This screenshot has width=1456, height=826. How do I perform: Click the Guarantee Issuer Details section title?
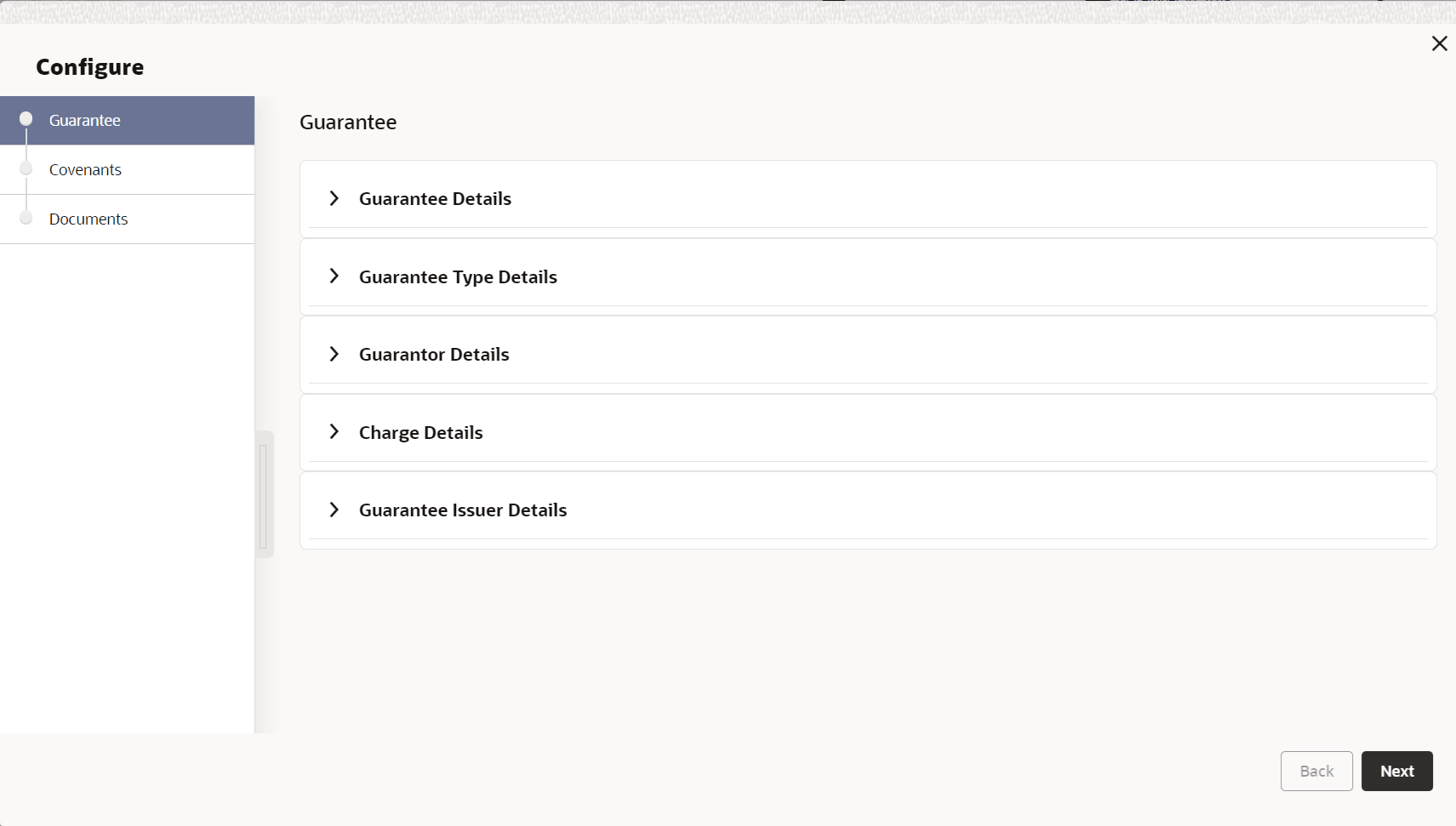coord(463,510)
